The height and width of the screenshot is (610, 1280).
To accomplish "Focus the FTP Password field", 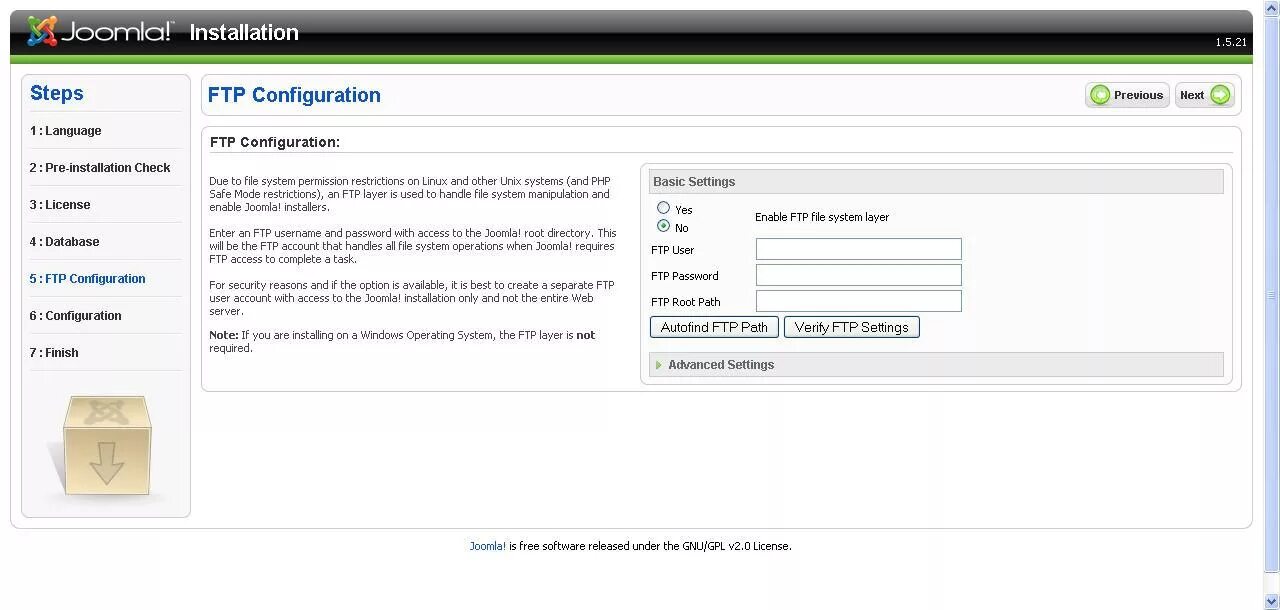I will coord(858,275).
